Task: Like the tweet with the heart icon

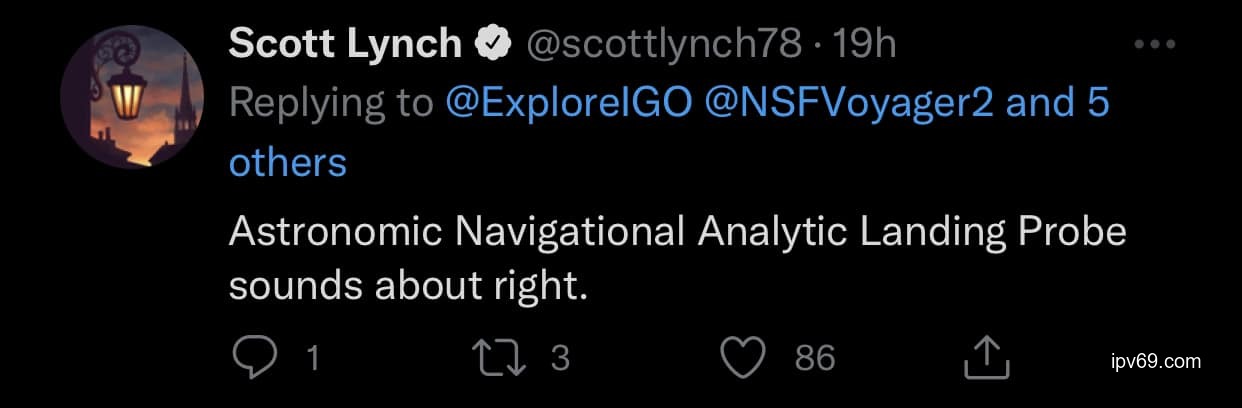Action: point(745,357)
